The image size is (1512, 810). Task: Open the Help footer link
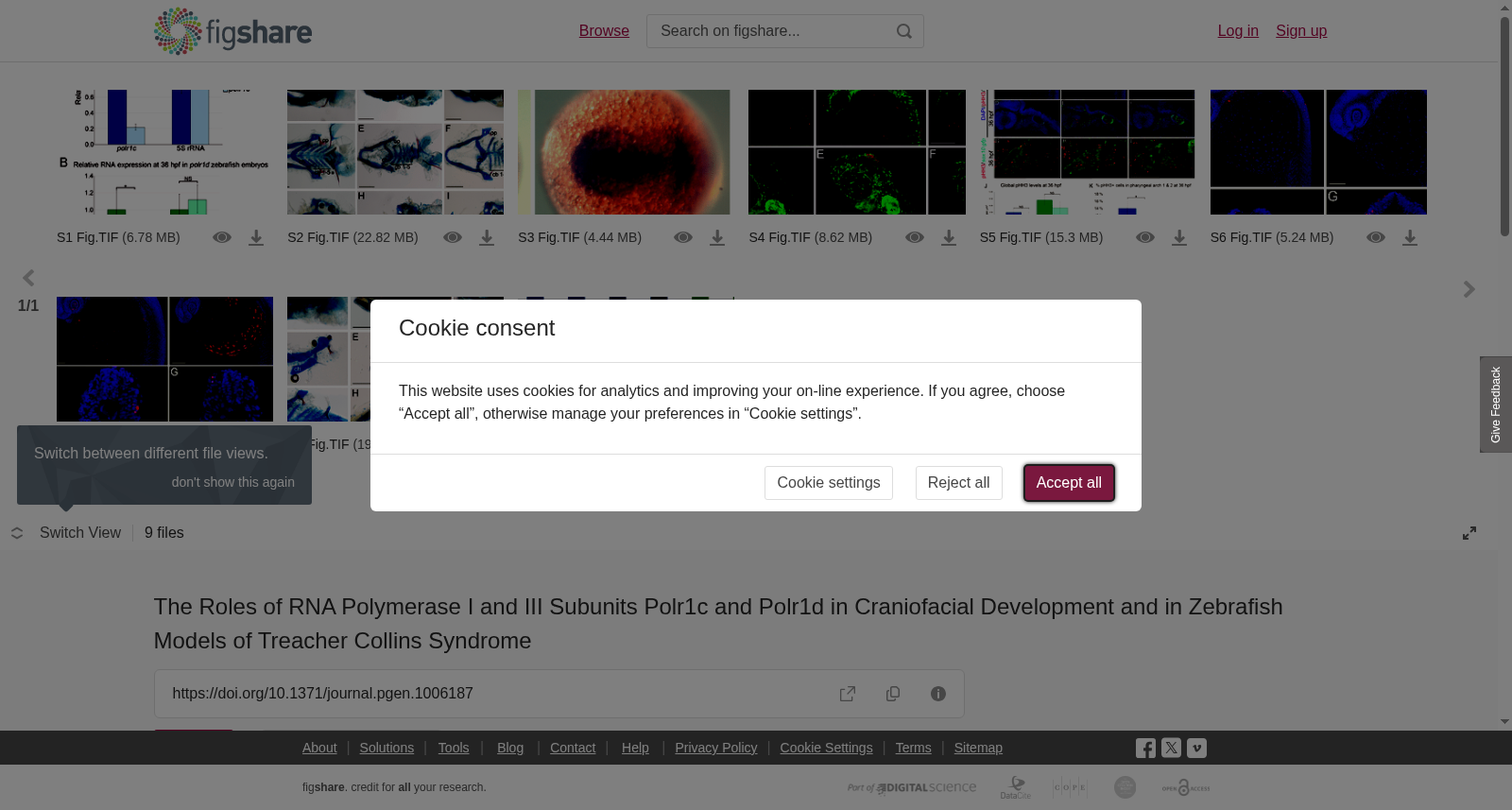point(635,748)
